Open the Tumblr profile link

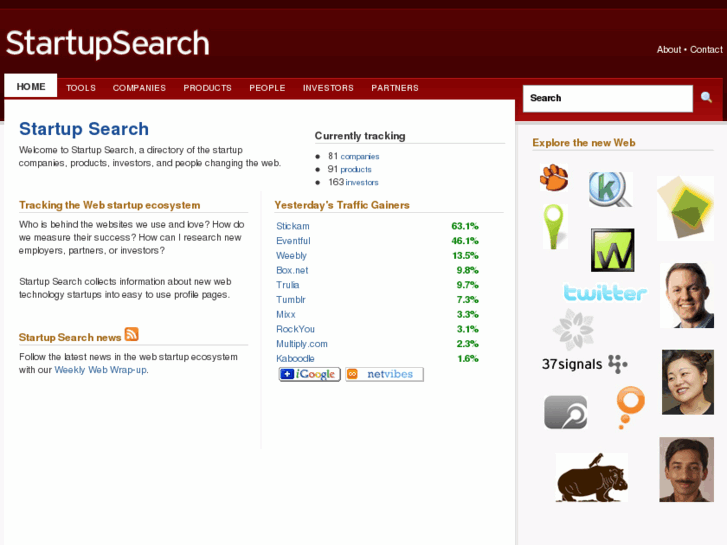tap(291, 300)
